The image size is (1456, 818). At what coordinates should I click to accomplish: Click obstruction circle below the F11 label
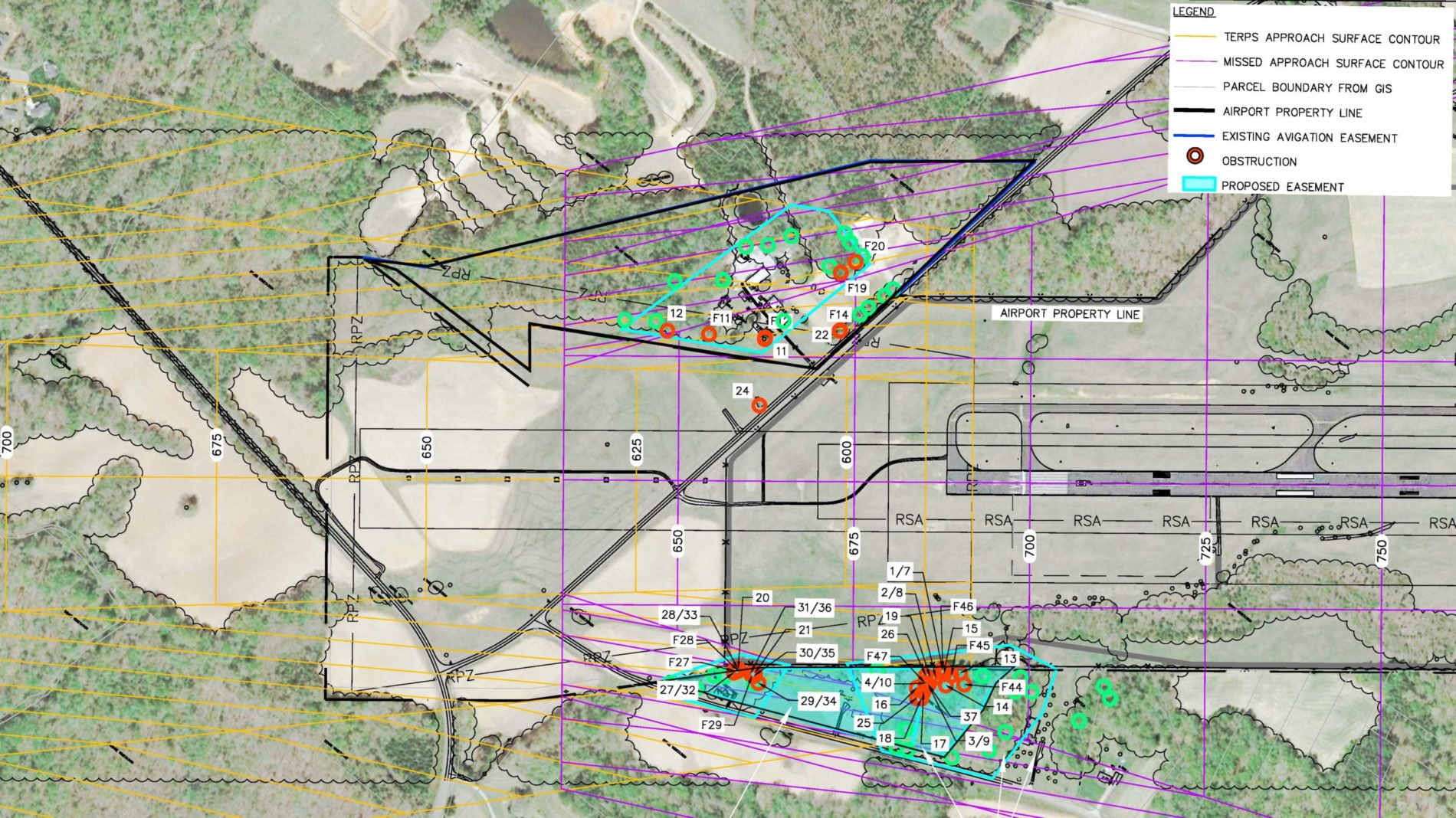(x=709, y=334)
